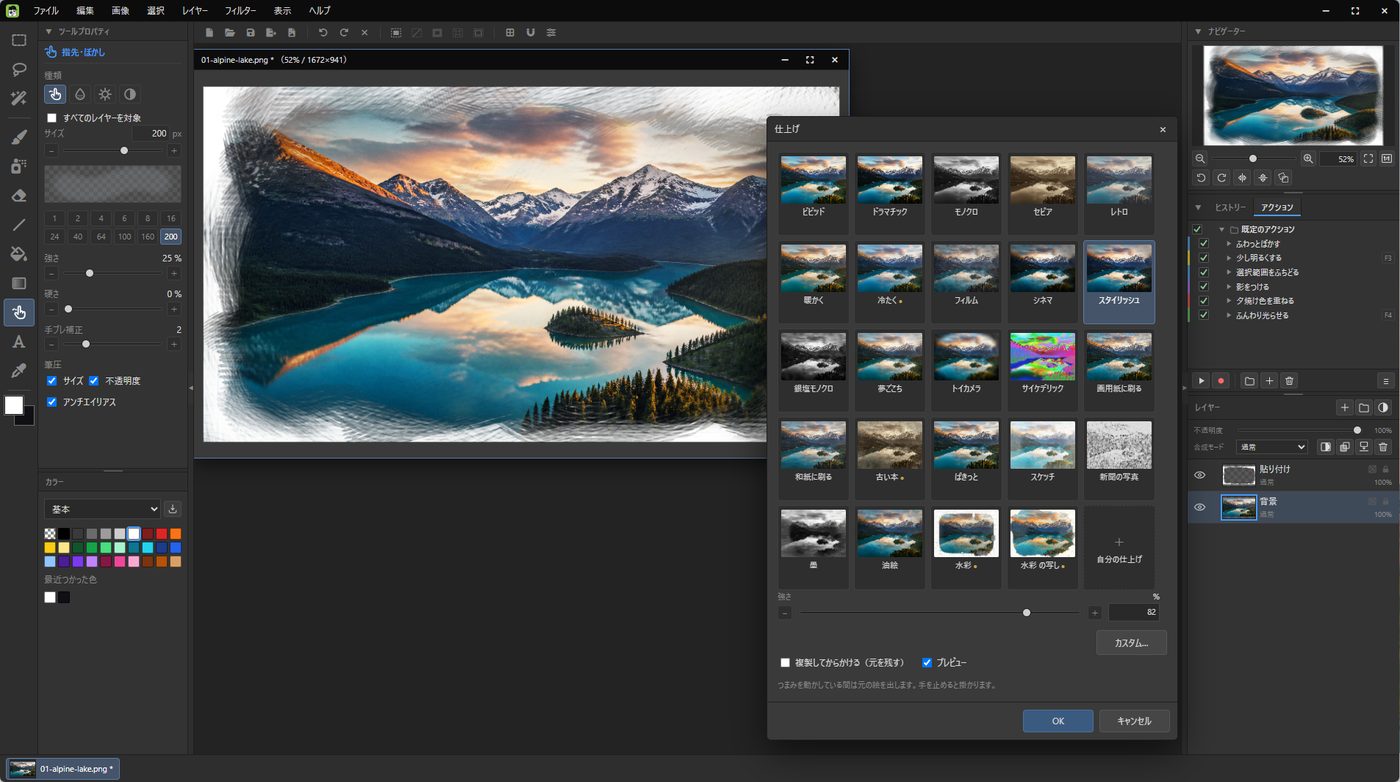This screenshot has width=1400, height=782.
Task: Collapse the ナビゲーター panel
Action: click(x=1199, y=32)
